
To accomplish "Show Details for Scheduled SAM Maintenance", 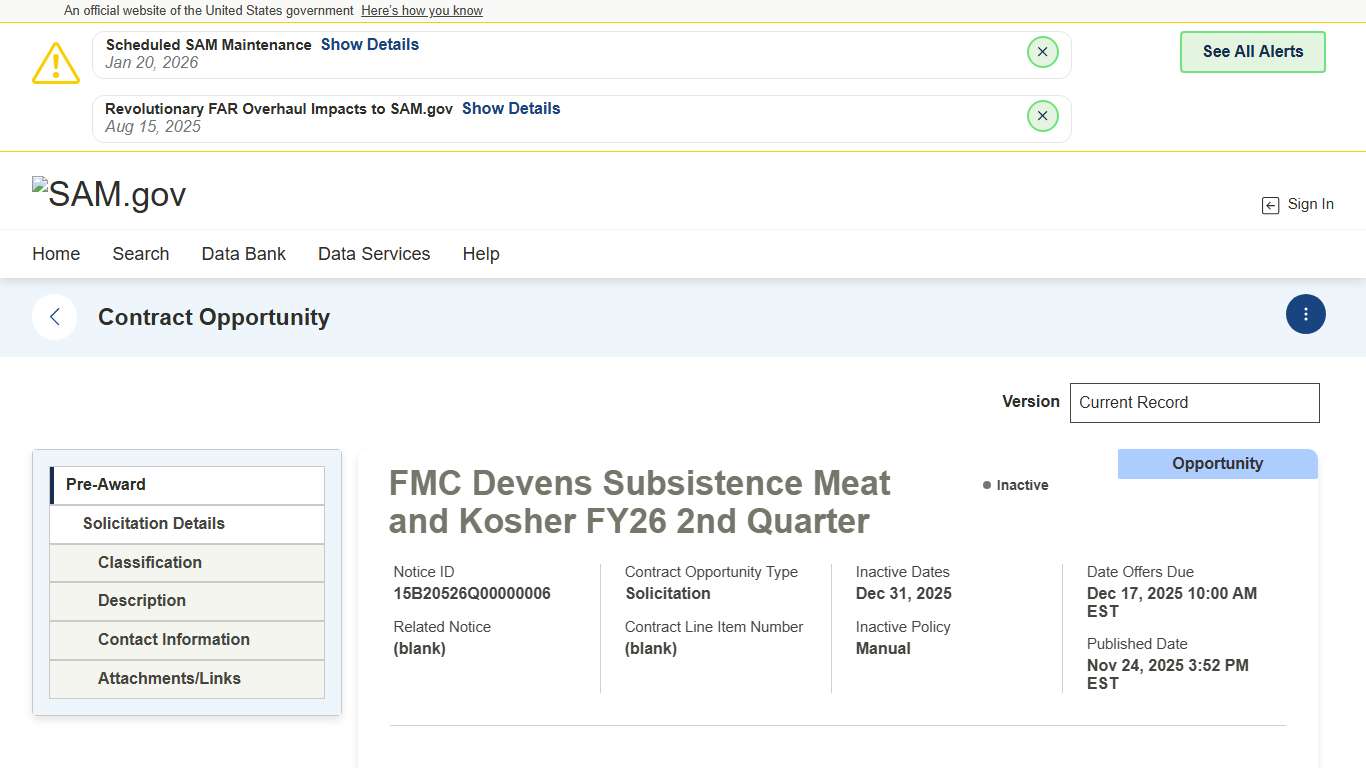I will pyautogui.click(x=369, y=45).
